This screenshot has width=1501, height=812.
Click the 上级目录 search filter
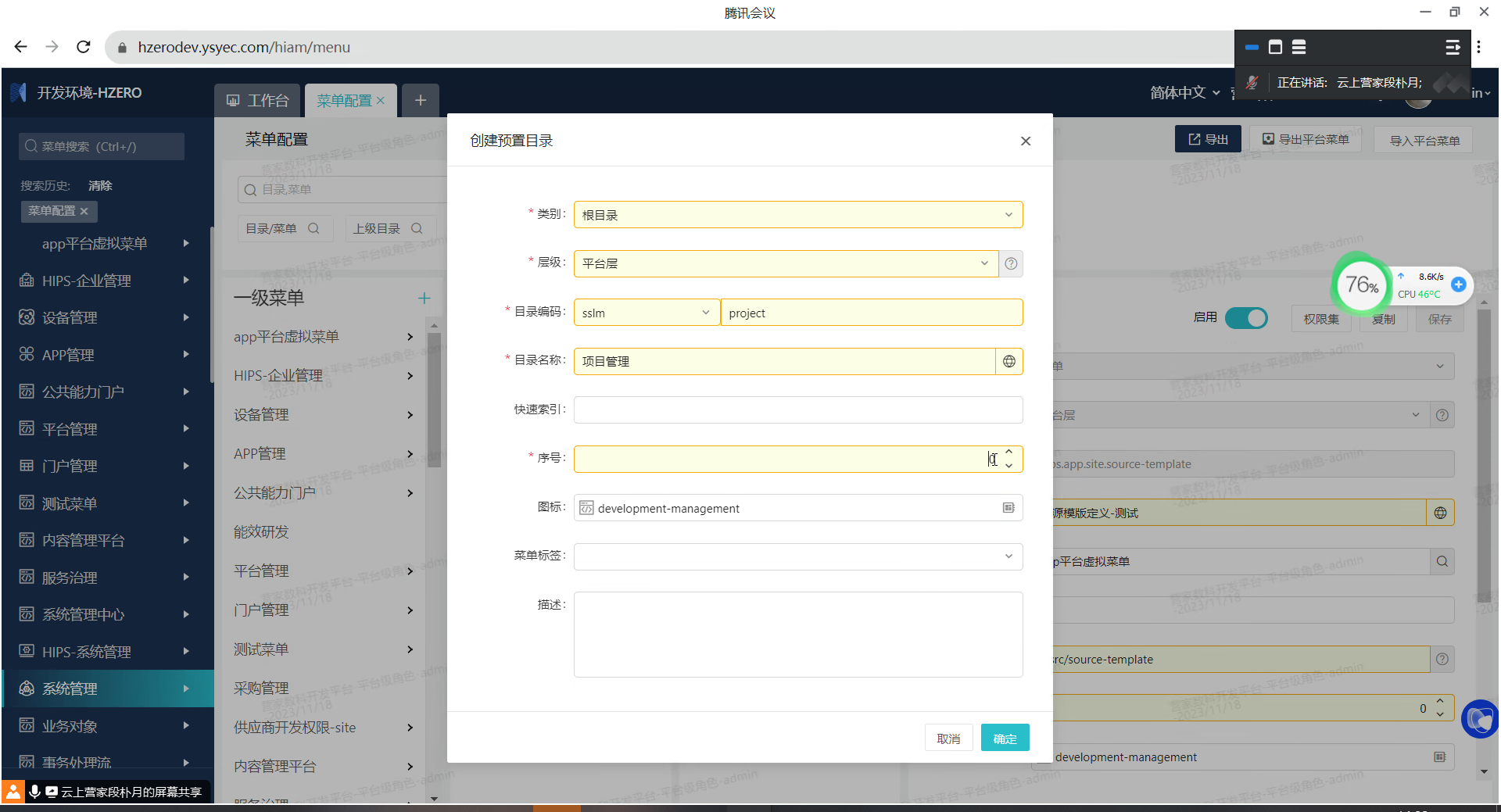click(x=389, y=228)
